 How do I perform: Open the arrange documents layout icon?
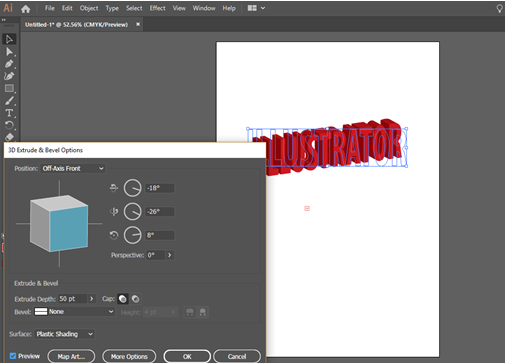(252, 8)
